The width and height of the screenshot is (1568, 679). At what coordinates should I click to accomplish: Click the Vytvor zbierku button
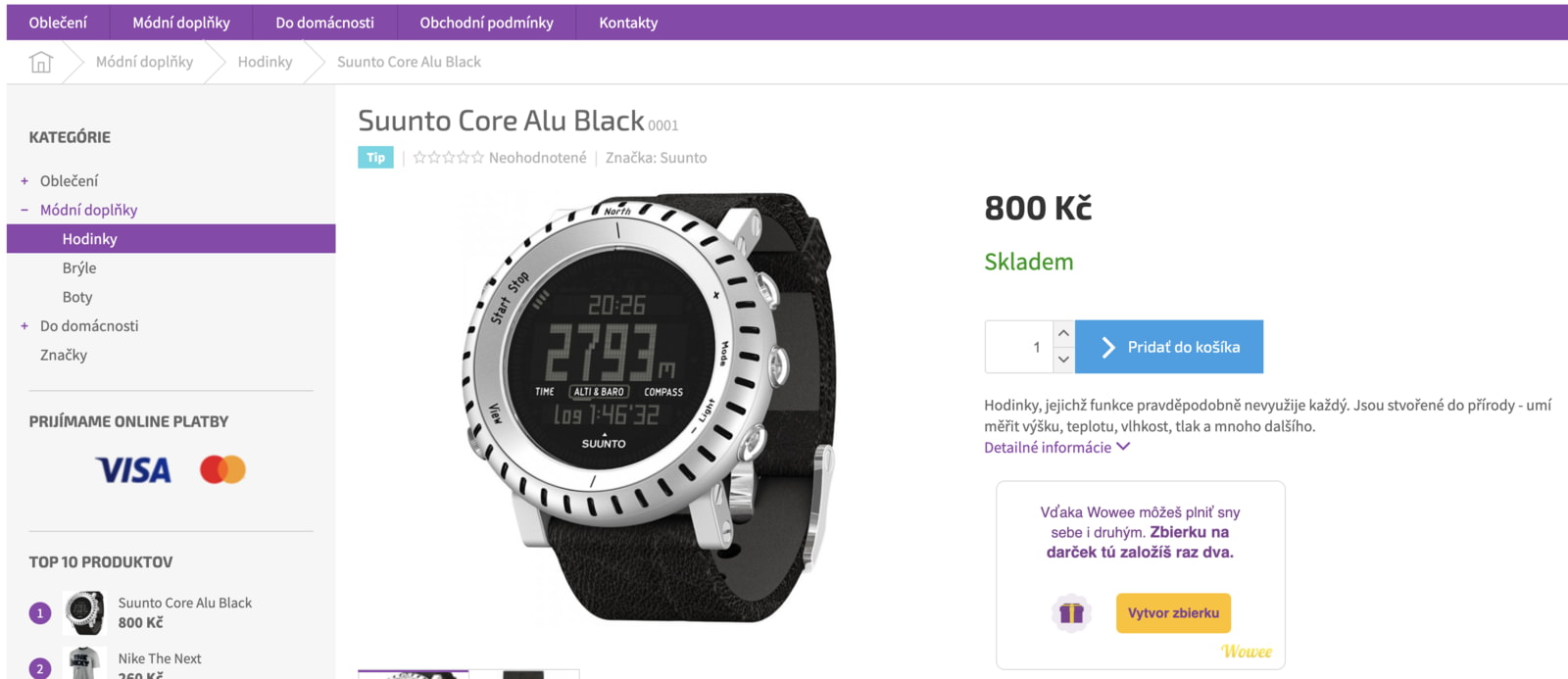1173,613
